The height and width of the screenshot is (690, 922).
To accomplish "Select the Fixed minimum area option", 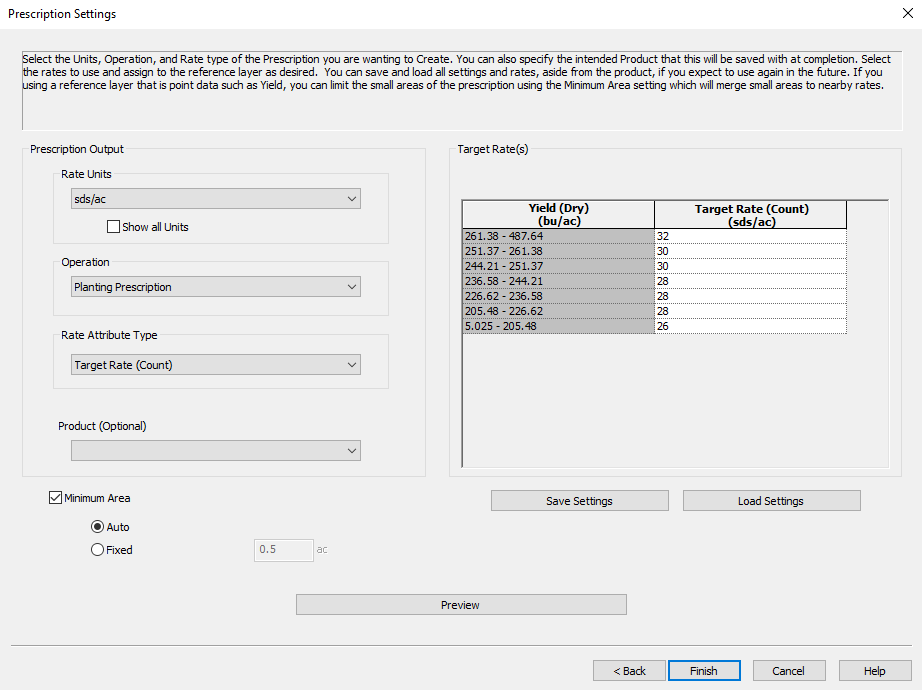I will point(97,549).
